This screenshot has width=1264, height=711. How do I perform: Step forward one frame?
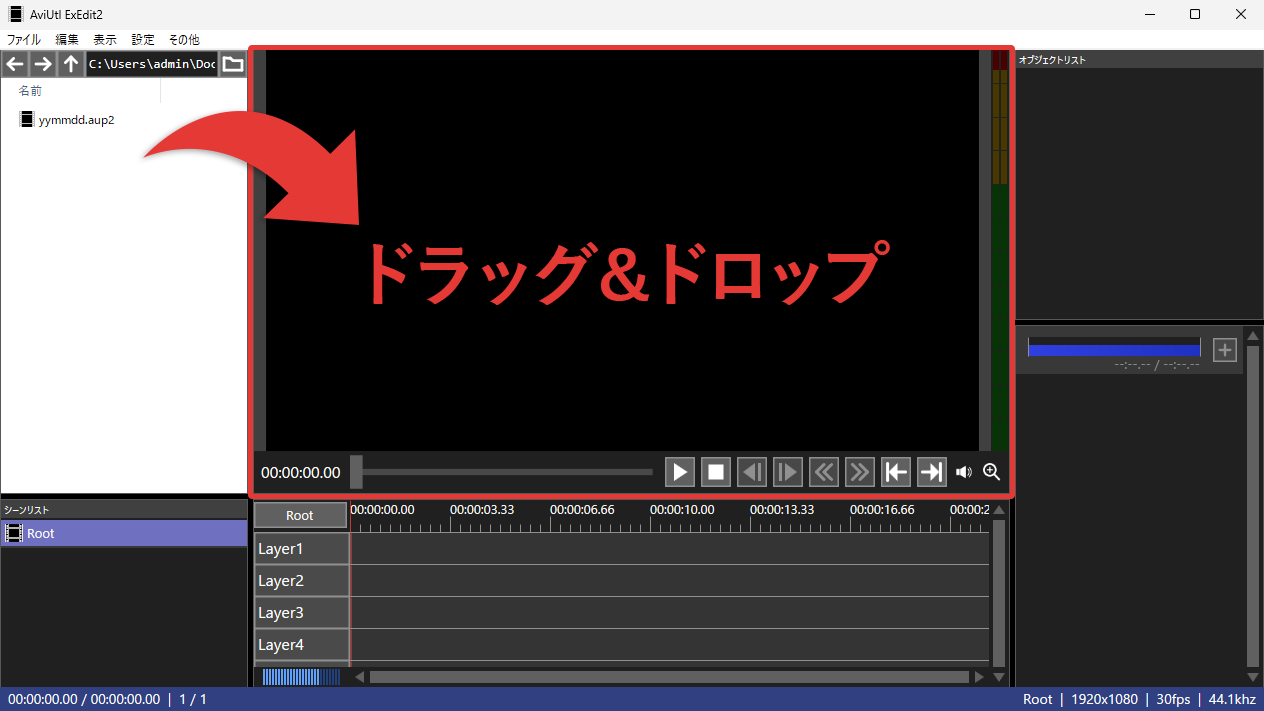click(x=788, y=472)
